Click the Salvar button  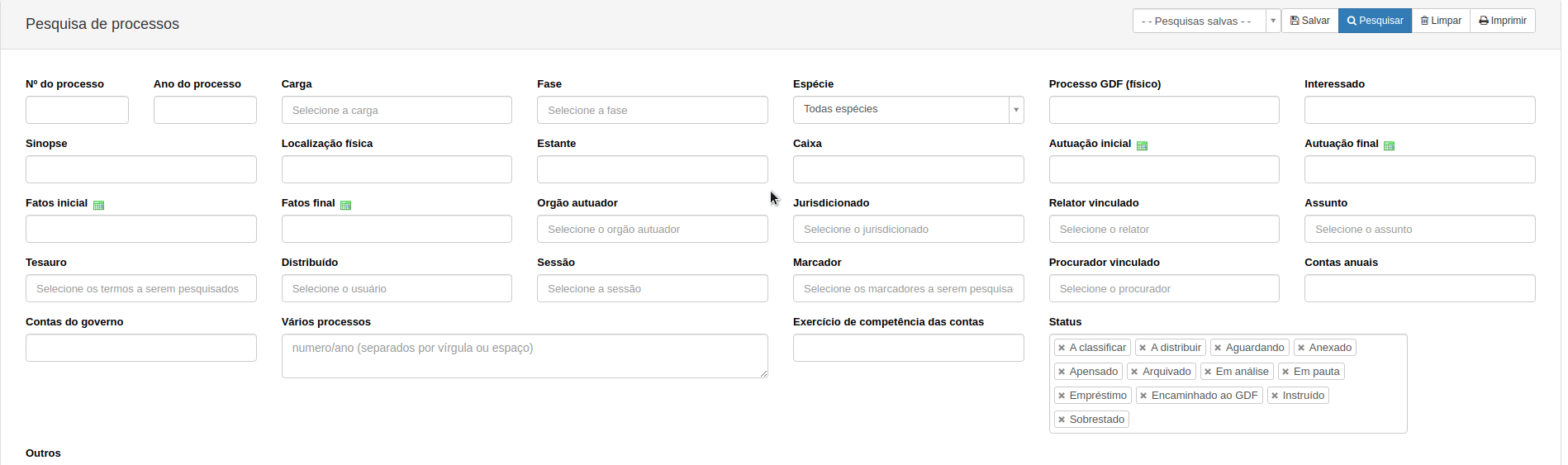pos(1309,21)
